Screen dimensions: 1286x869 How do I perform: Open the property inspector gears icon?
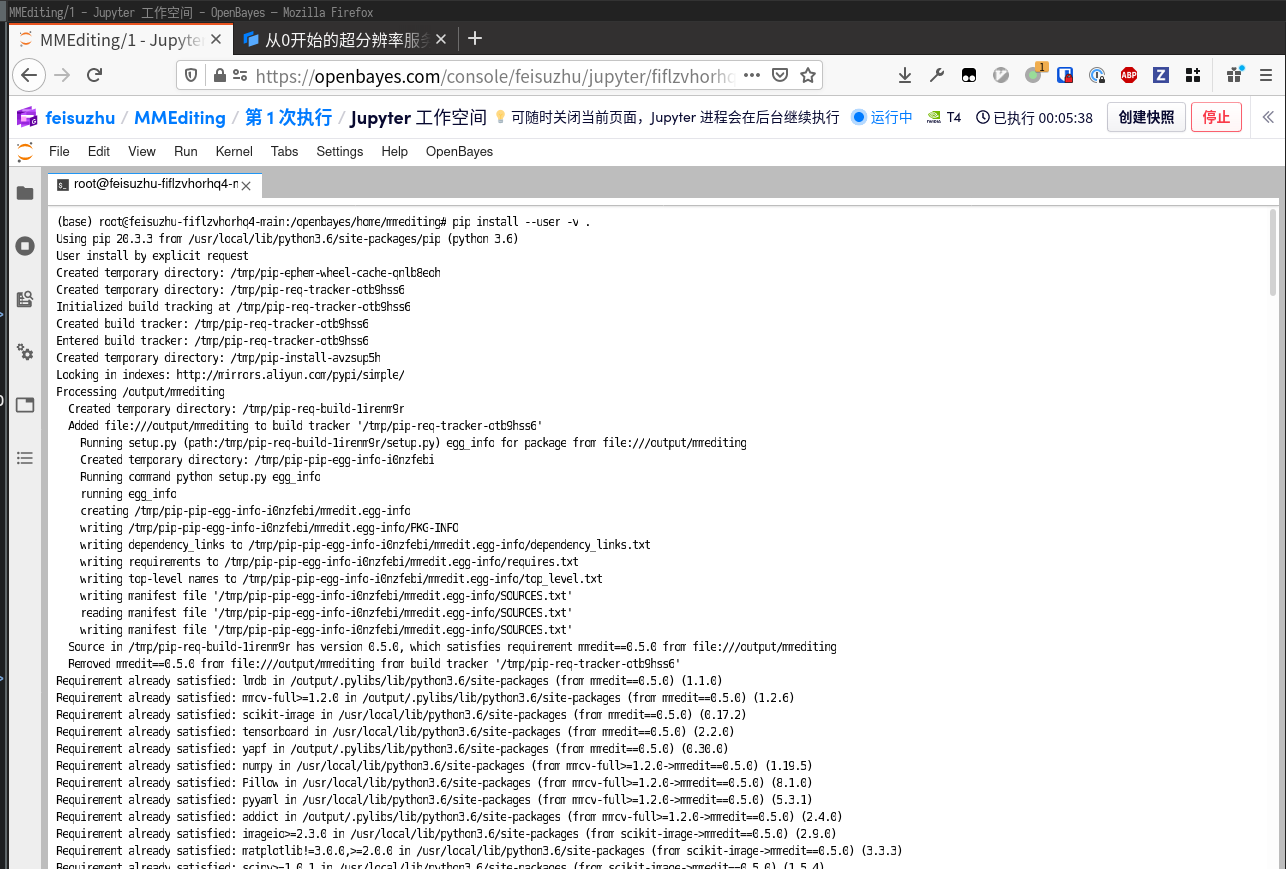(x=25, y=352)
